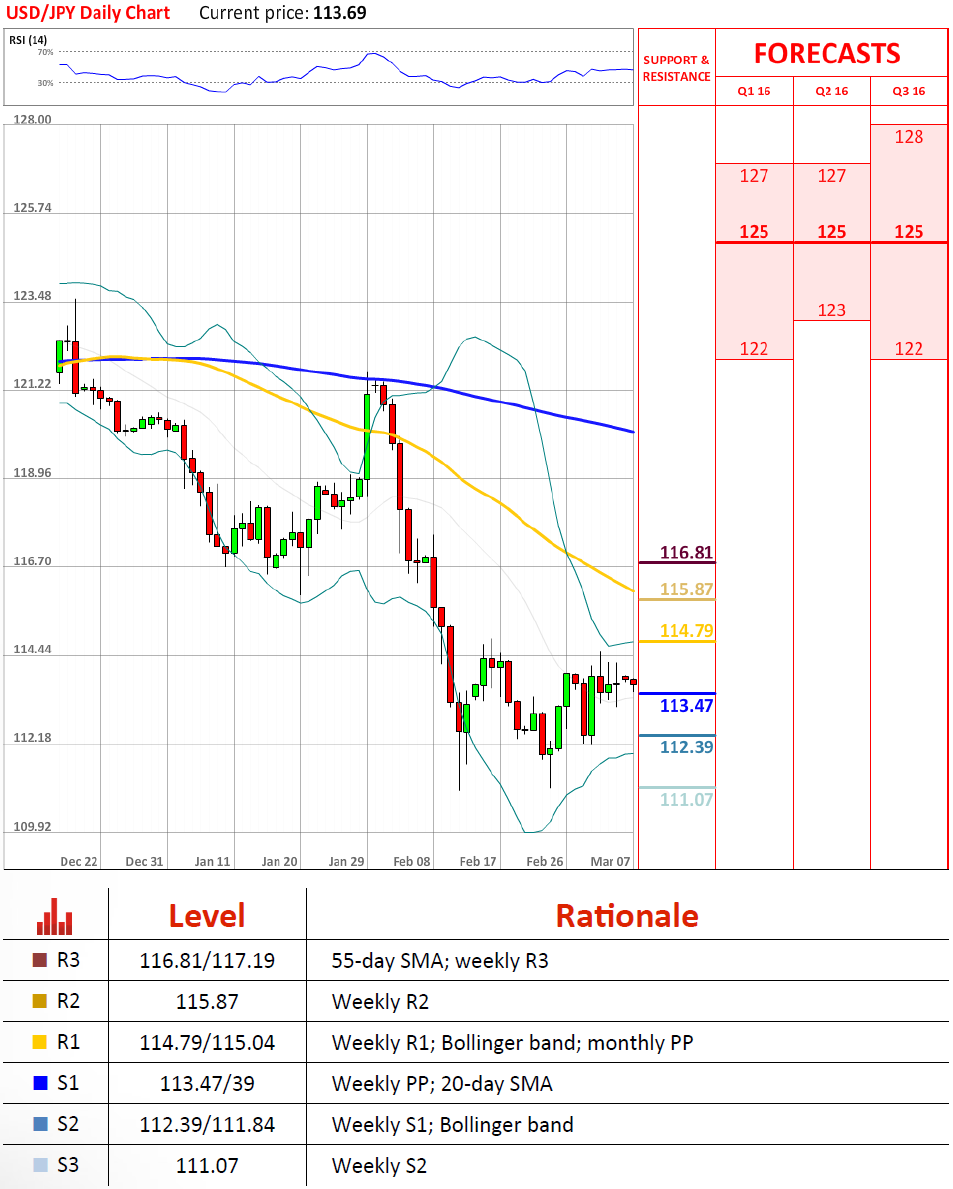Click the Mar 07 date axis label
The height and width of the screenshot is (1189, 953).
pos(610,861)
